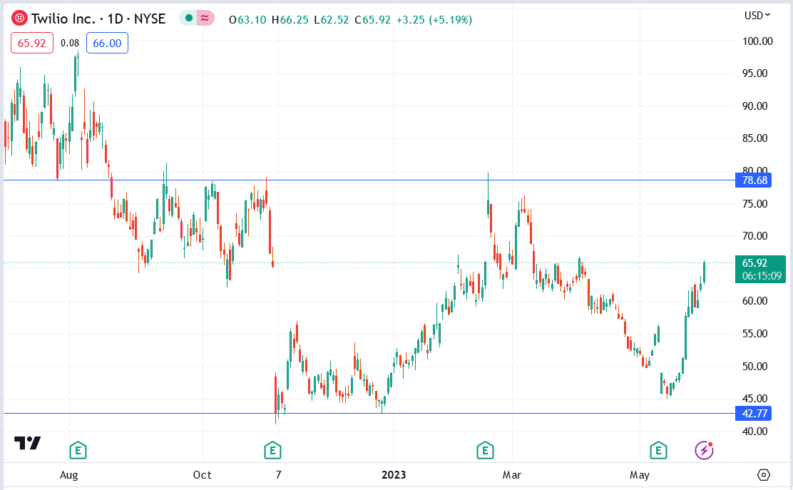Click the 75.00 price scale label
Screen dimensions: 793x490
(x=755, y=204)
